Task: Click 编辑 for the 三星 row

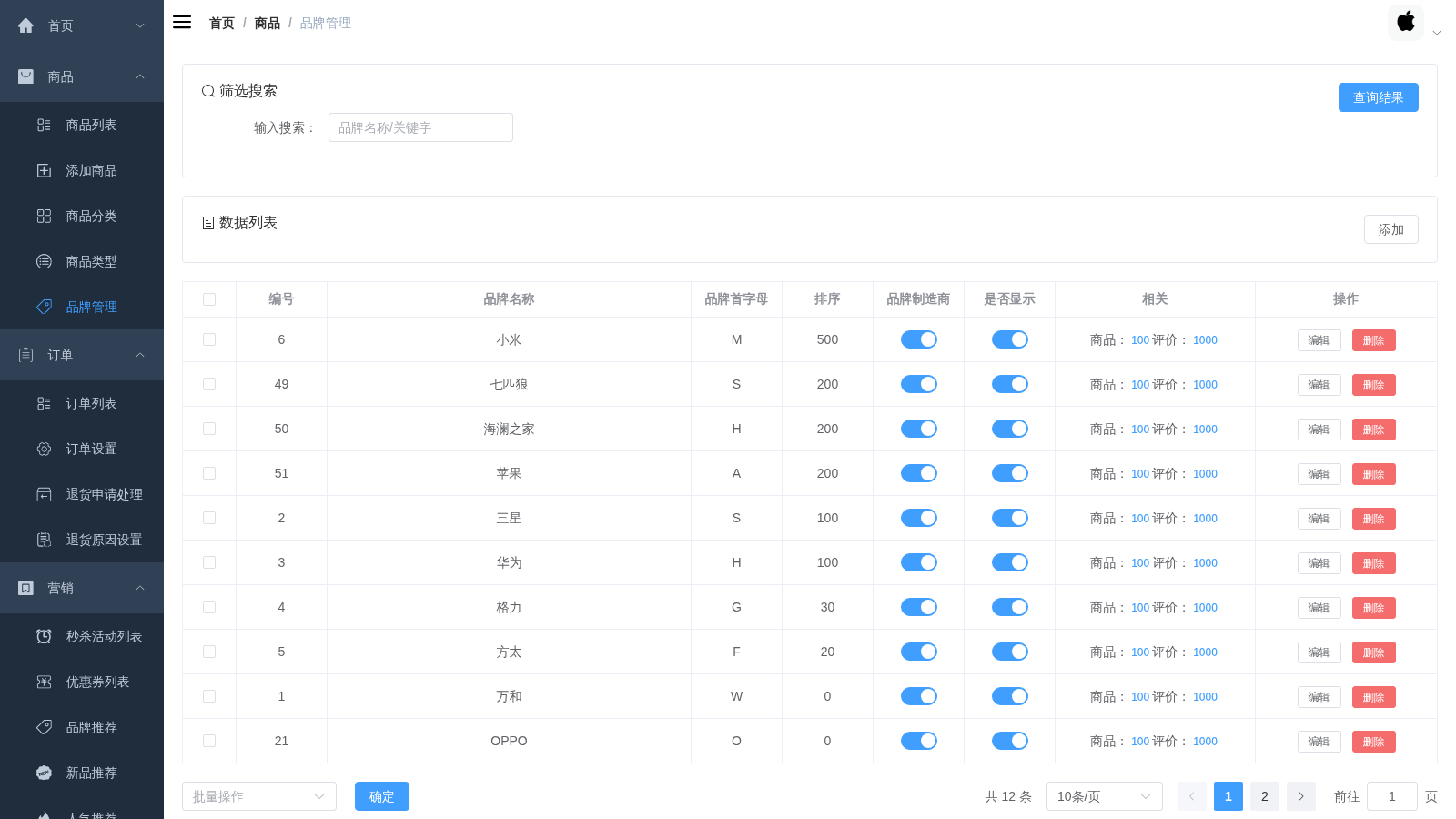Action: coord(1319,519)
